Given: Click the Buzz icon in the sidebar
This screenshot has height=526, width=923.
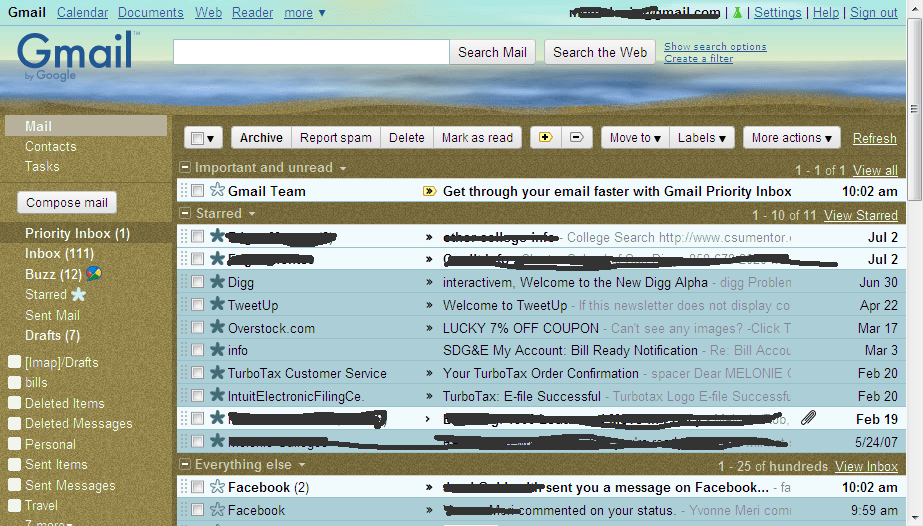Looking at the screenshot, I should coord(93,274).
